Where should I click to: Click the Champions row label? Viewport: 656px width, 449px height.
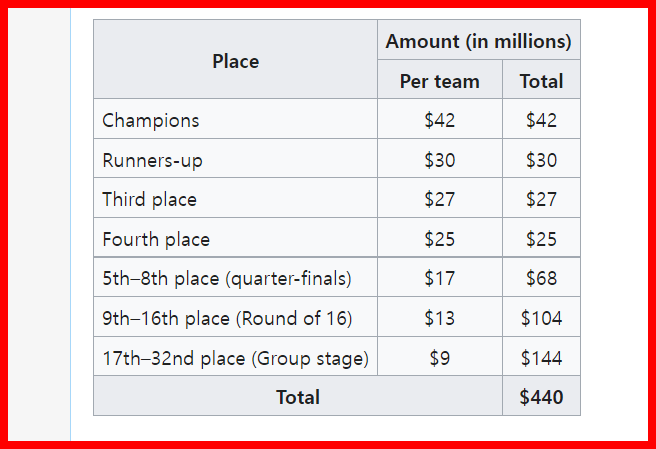(x=151, y=120)
